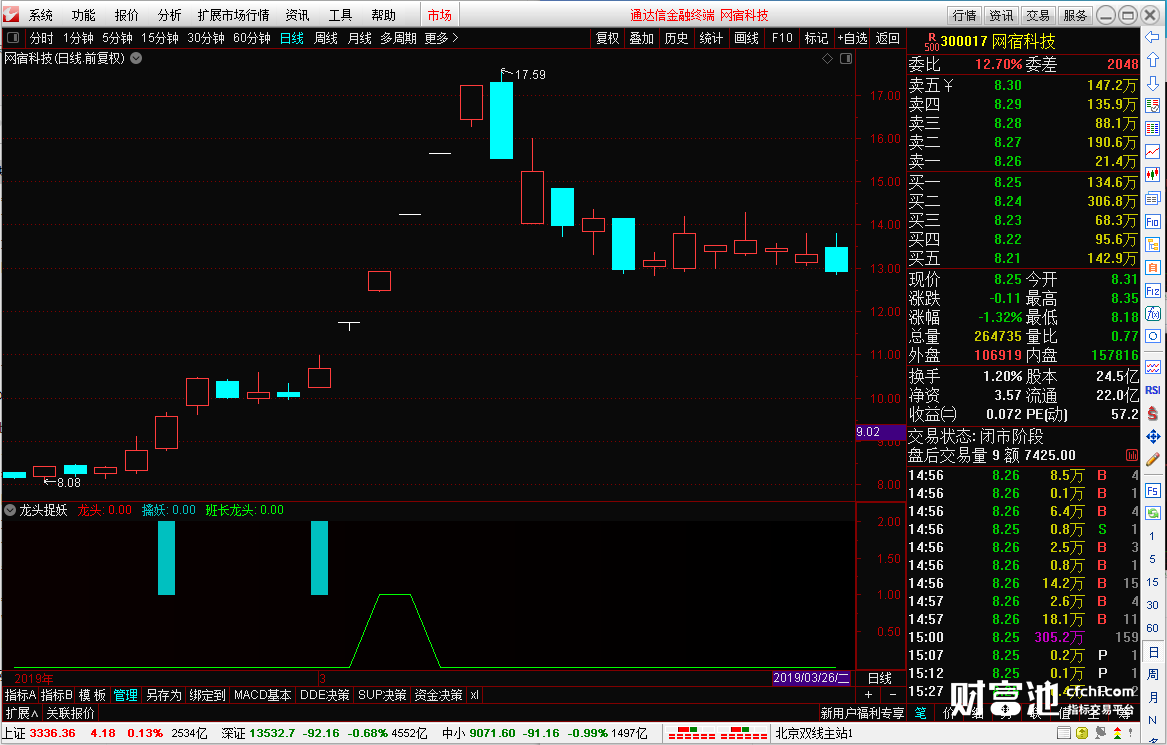1167x745 pixels.
Task: Click the red application logo top-left
Action: coord(10,14)
